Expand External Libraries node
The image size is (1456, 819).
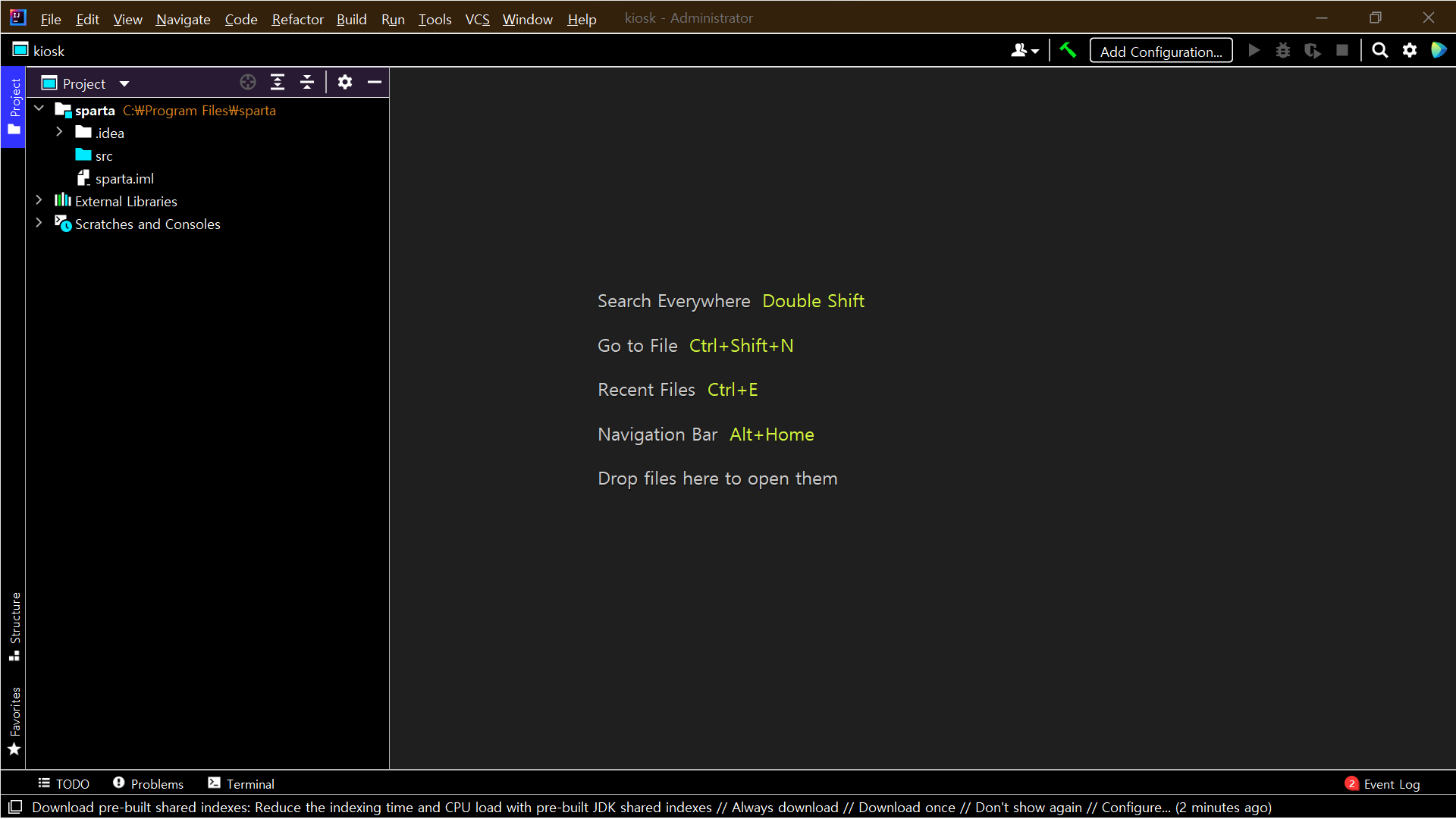(39, 200)
